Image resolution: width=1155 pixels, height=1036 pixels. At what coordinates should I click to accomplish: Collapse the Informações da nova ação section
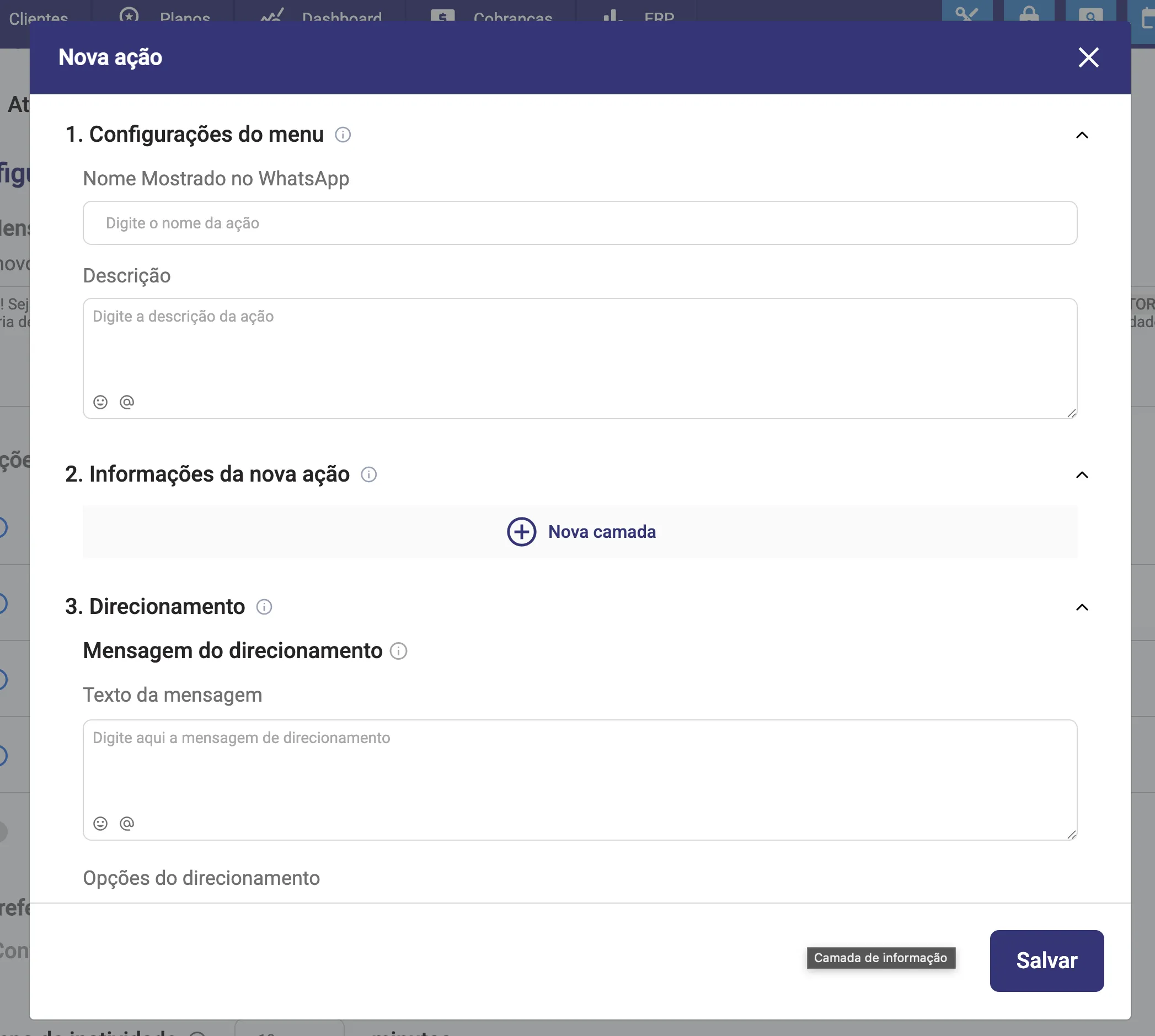point(1082,475)
